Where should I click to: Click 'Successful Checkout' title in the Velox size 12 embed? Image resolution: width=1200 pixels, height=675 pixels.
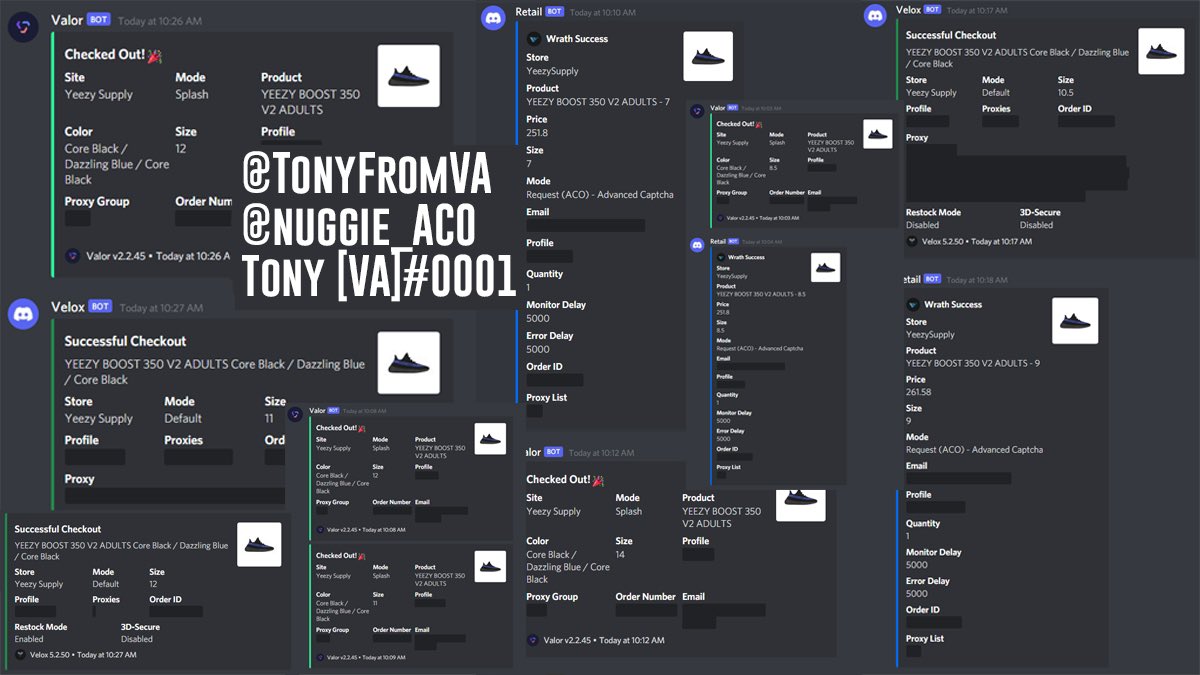pyautogui.click(x=58, y=529)
